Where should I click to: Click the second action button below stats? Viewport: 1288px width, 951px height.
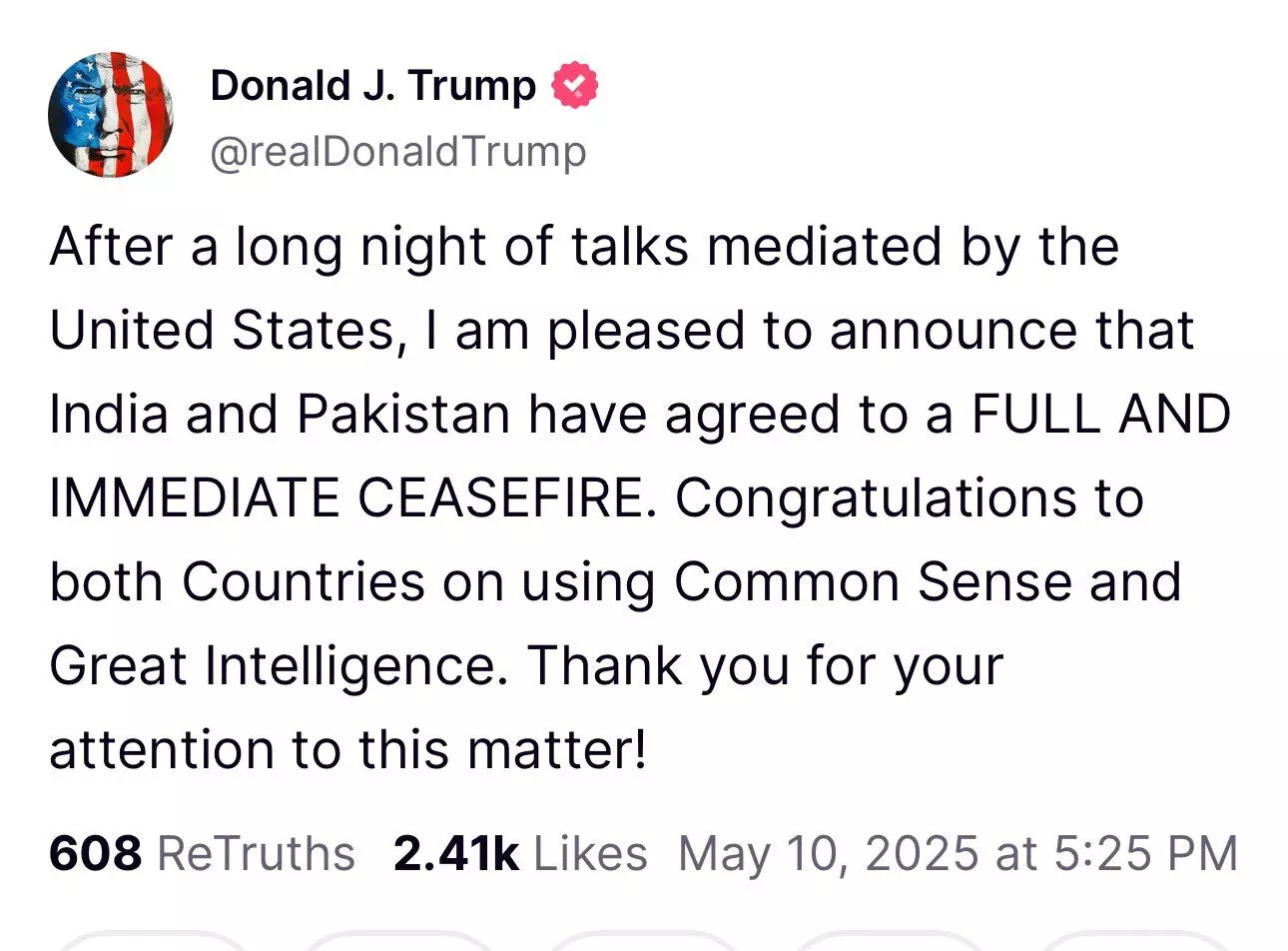396,943
